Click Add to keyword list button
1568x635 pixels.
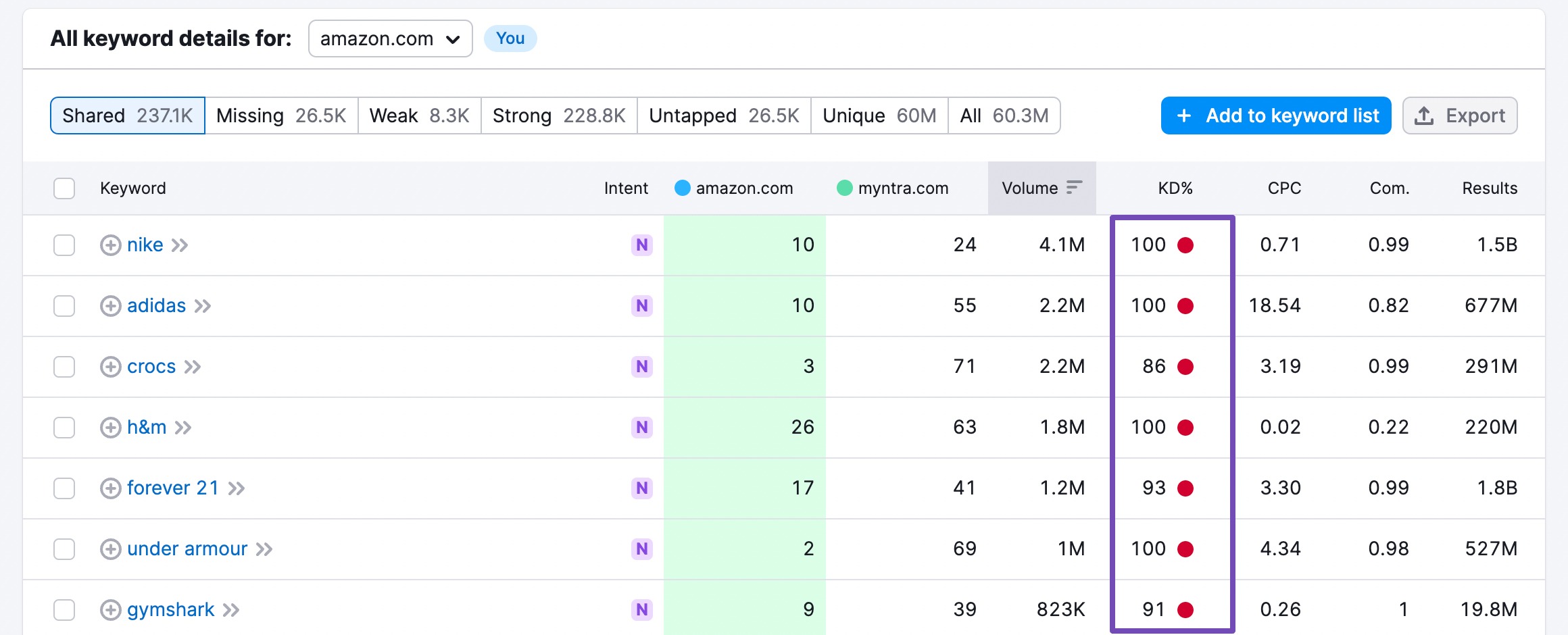(1276, 116)
